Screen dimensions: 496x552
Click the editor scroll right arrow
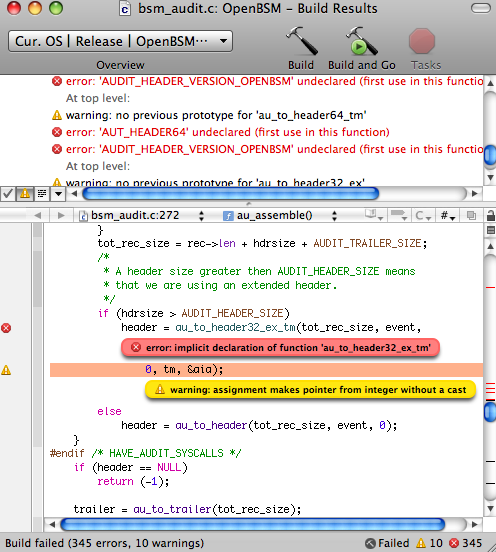pyautogui.click(x=475, y=525)
